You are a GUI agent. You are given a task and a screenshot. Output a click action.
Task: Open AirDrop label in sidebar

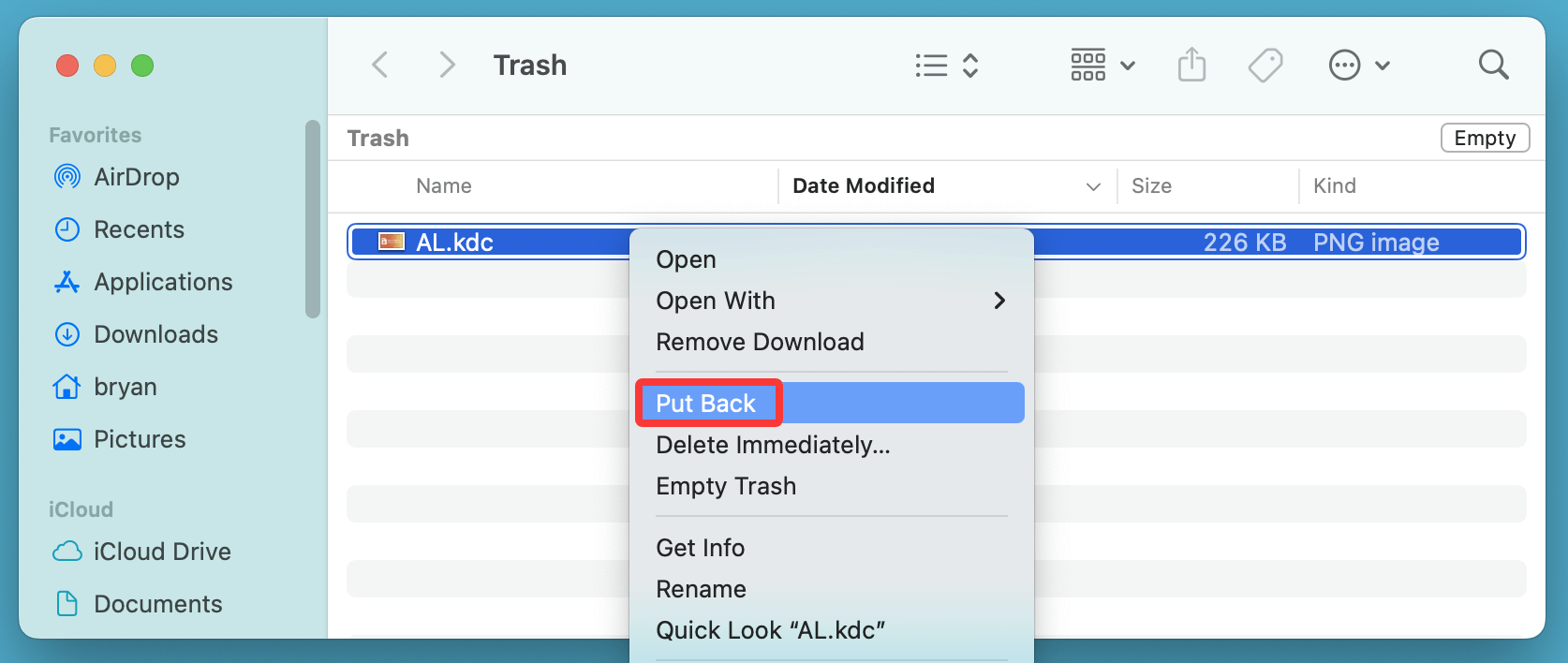coord(137,177)
